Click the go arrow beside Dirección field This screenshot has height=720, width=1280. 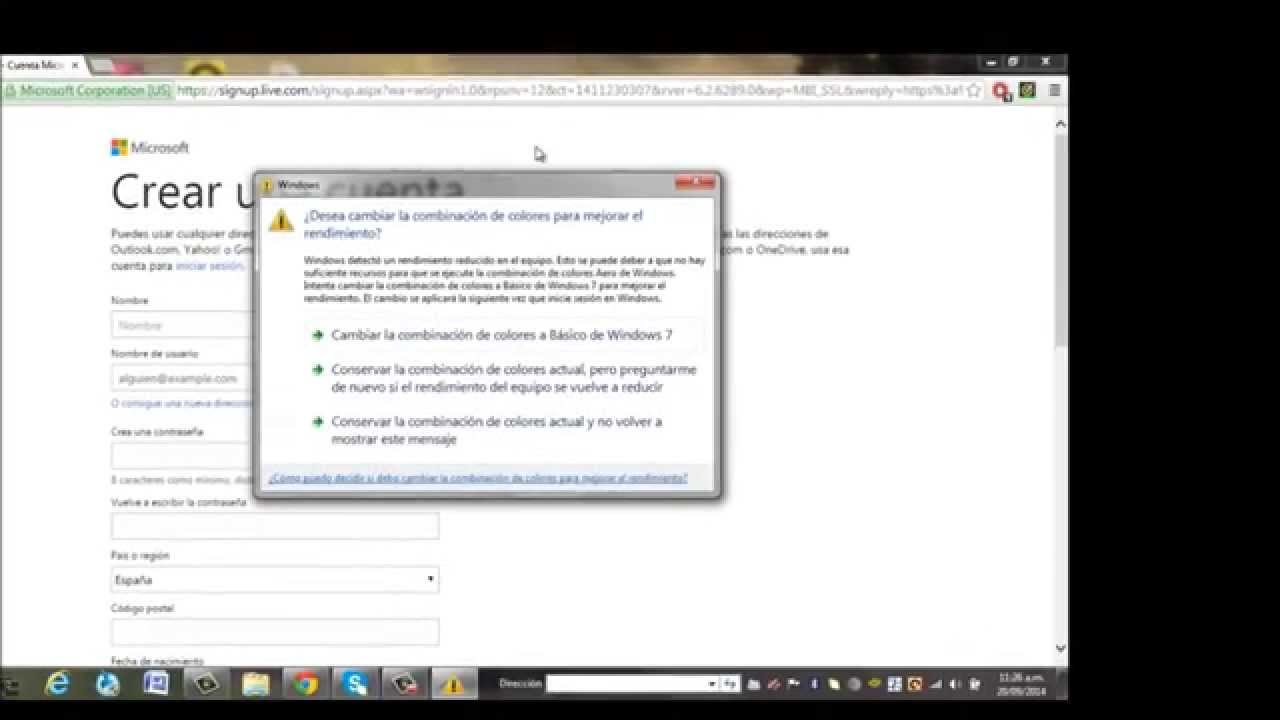pyautogui.click(x=730, y=684)
